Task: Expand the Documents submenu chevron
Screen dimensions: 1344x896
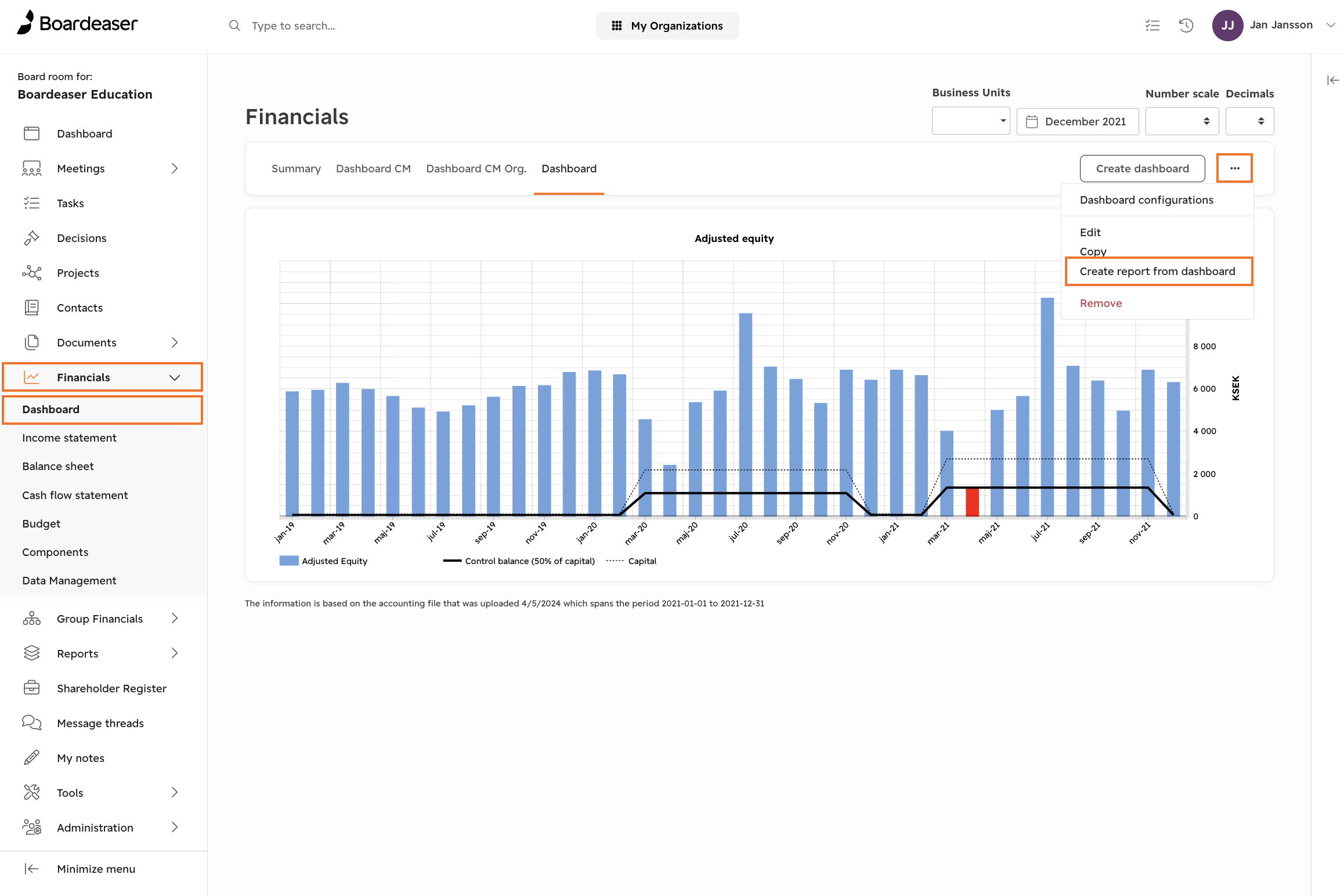Action: point(175,342)
